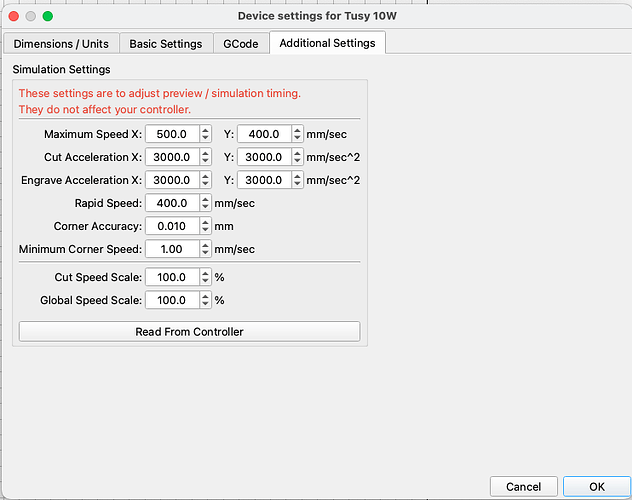Increase Cut Acceleration X using stepper up

coord(205,153)
